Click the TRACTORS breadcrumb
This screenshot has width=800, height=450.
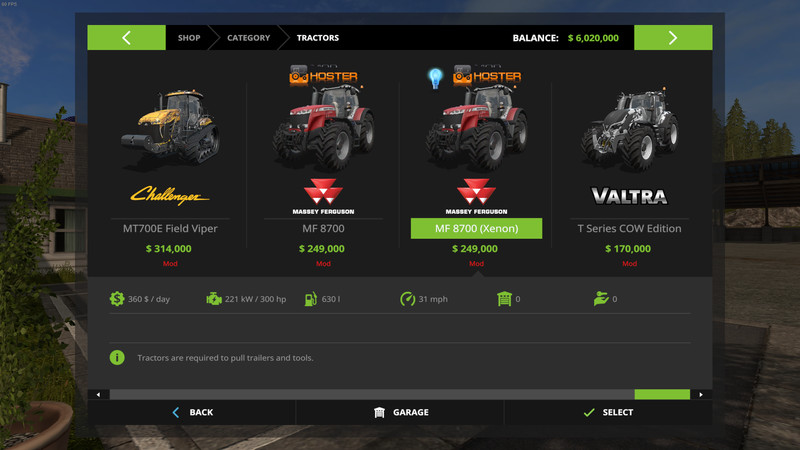(x=318, y=38)
